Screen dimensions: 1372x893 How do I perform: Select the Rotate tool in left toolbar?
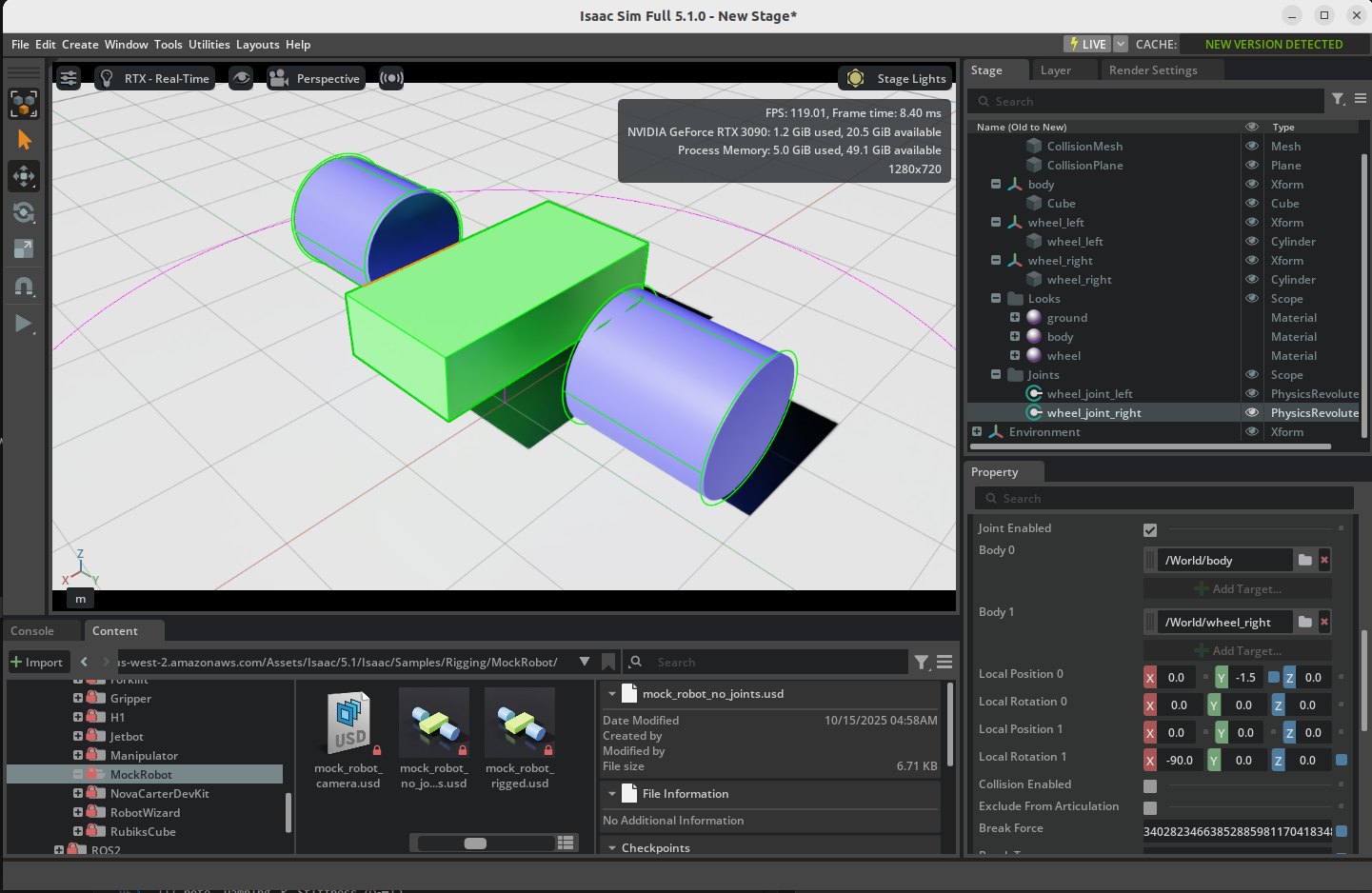click(24, 212)
